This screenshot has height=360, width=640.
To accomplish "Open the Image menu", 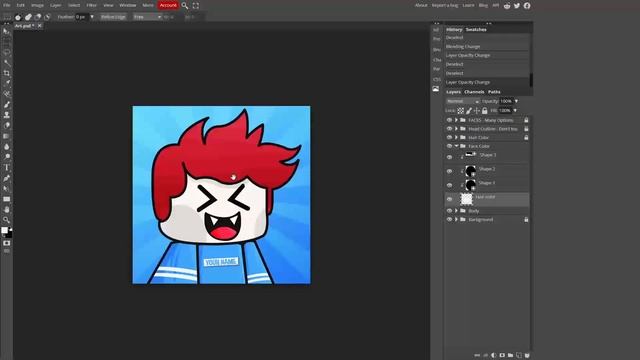I will 37,6.
